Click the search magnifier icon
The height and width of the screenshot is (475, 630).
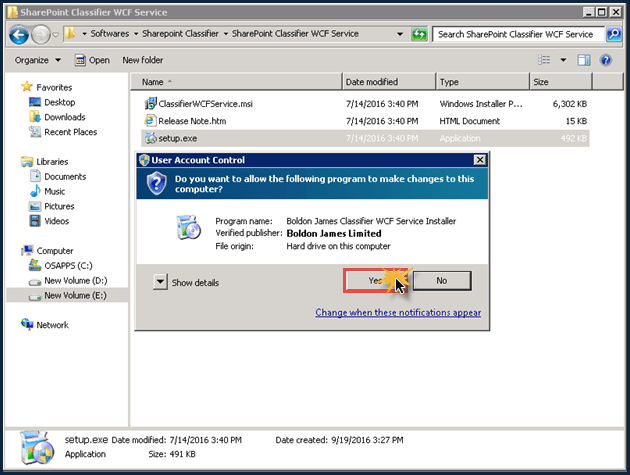click(x=614, y=34)
